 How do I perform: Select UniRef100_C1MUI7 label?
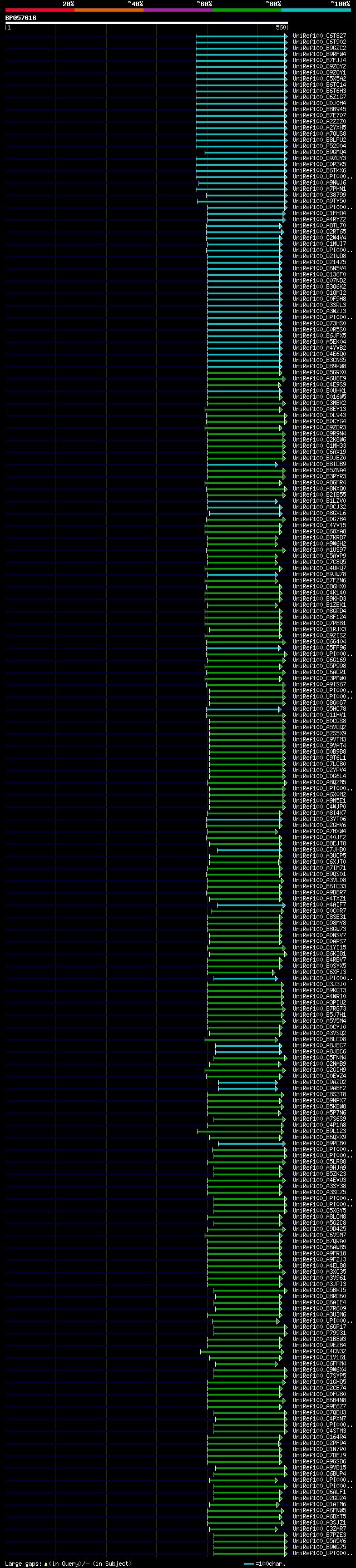tap(319, 244)
